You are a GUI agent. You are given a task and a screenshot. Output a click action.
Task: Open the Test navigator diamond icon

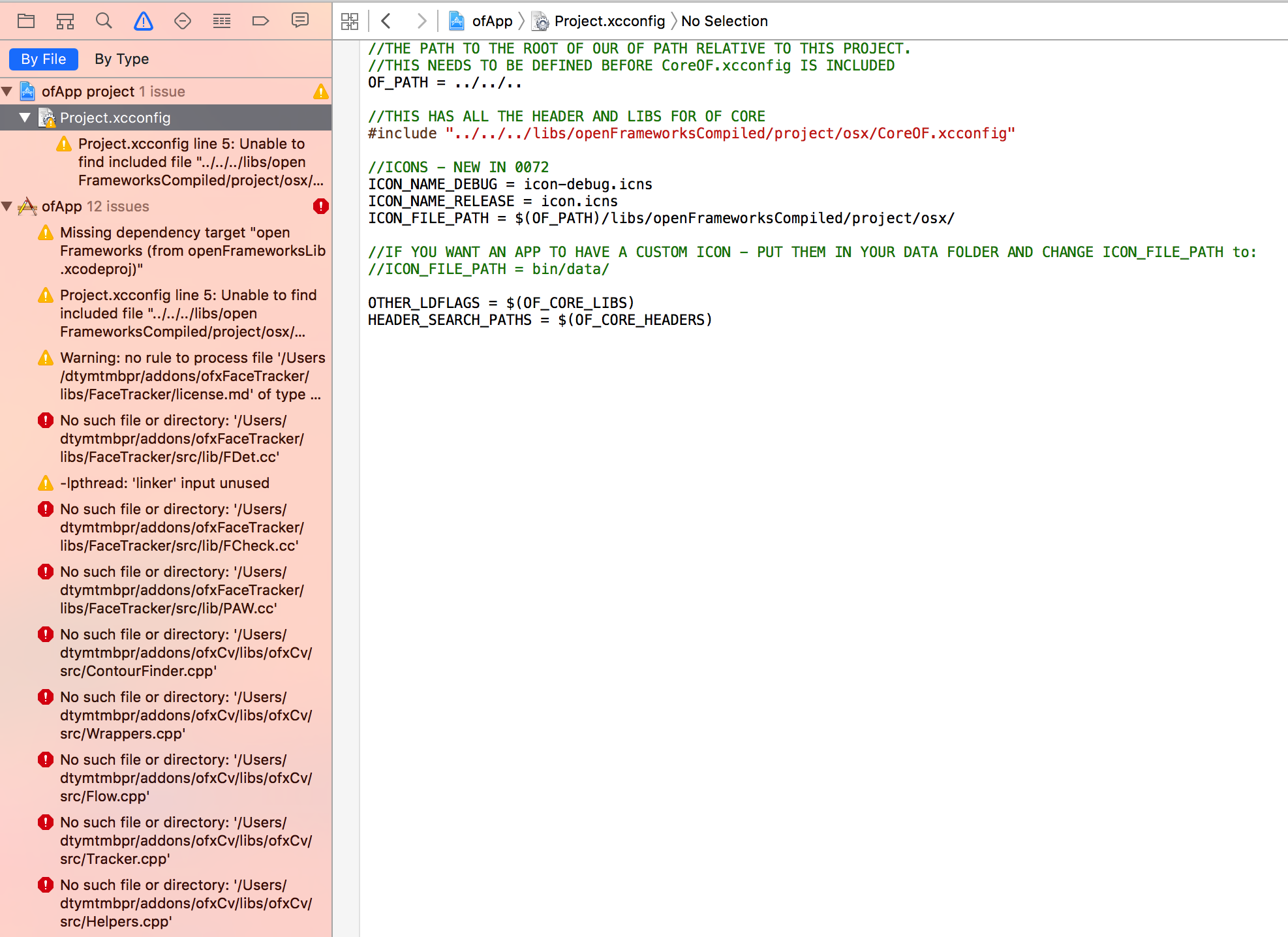pyautogui.click(x=183, y=21)
